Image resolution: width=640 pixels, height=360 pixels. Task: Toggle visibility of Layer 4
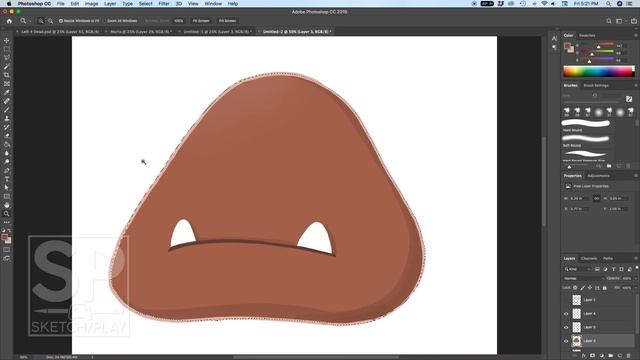pyautogui.click(x=566, y=314)
